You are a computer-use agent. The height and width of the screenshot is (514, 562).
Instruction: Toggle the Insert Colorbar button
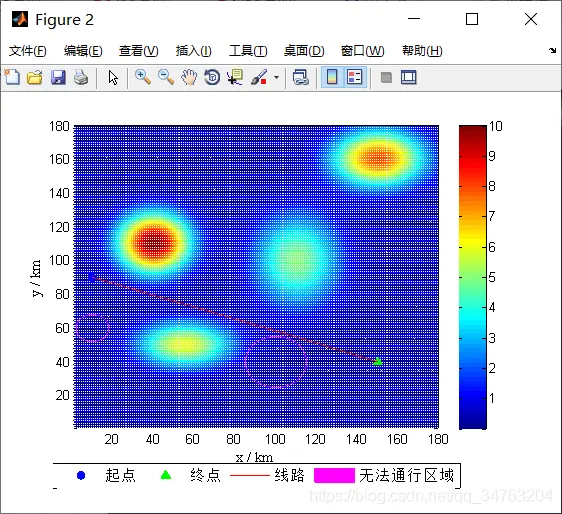[x=332, y=77]
